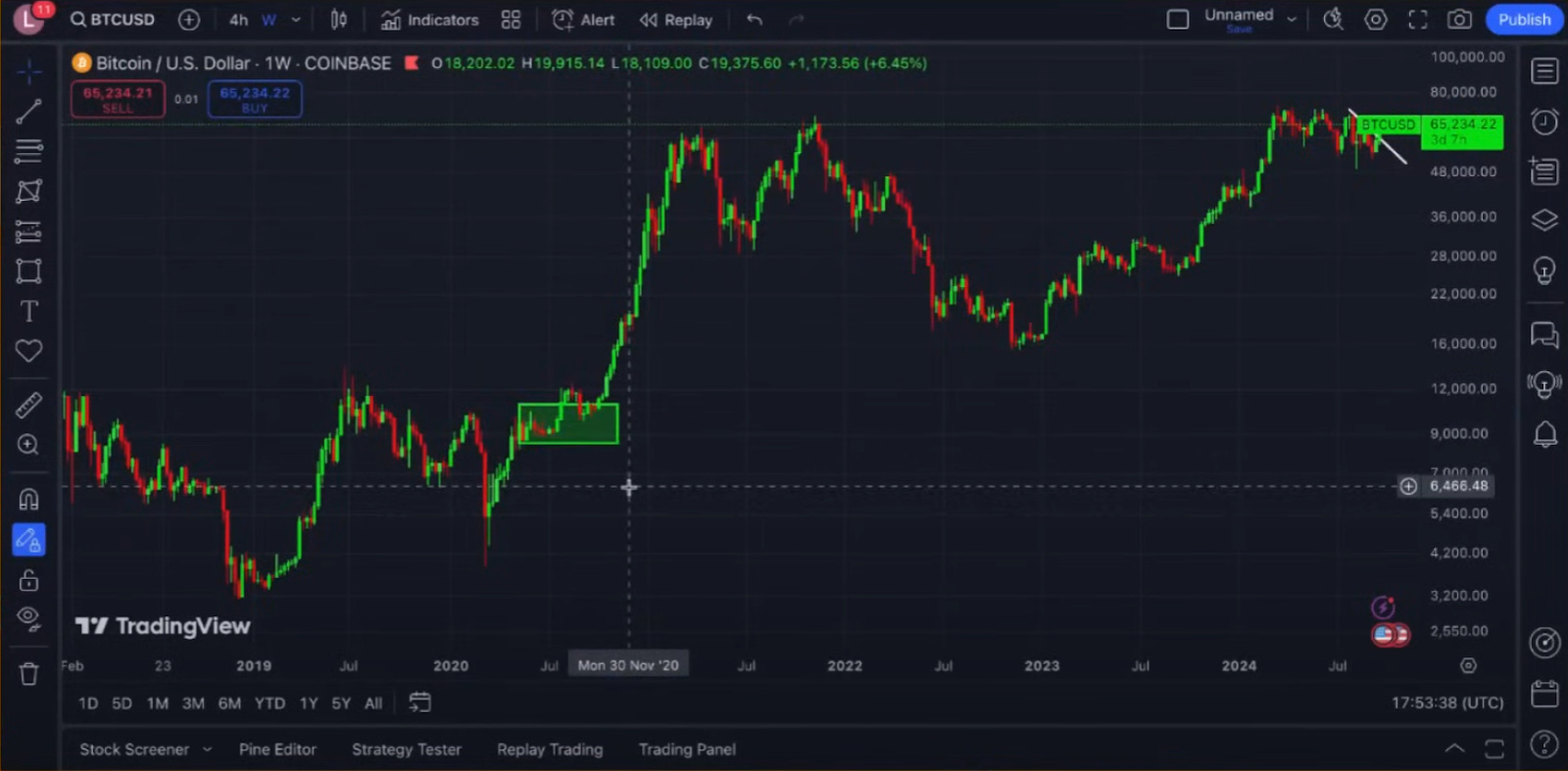
Task: Select the 1M date range
Action: tap(157, 703)
